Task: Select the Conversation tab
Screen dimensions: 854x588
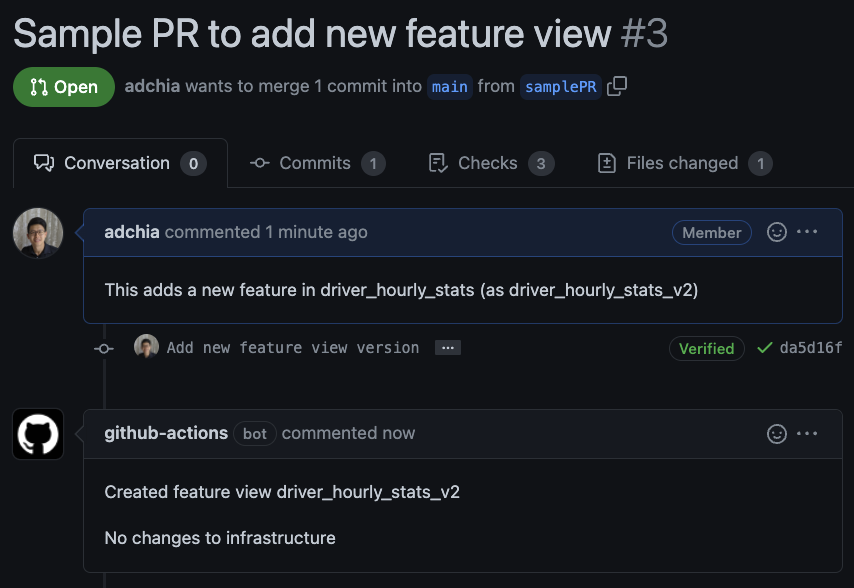Action: (x=118, y=163)
